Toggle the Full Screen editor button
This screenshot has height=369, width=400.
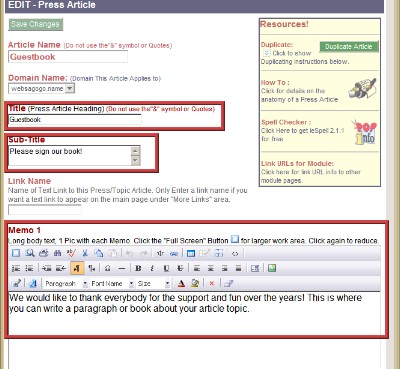pyautogui.click(x=16, y=253)
